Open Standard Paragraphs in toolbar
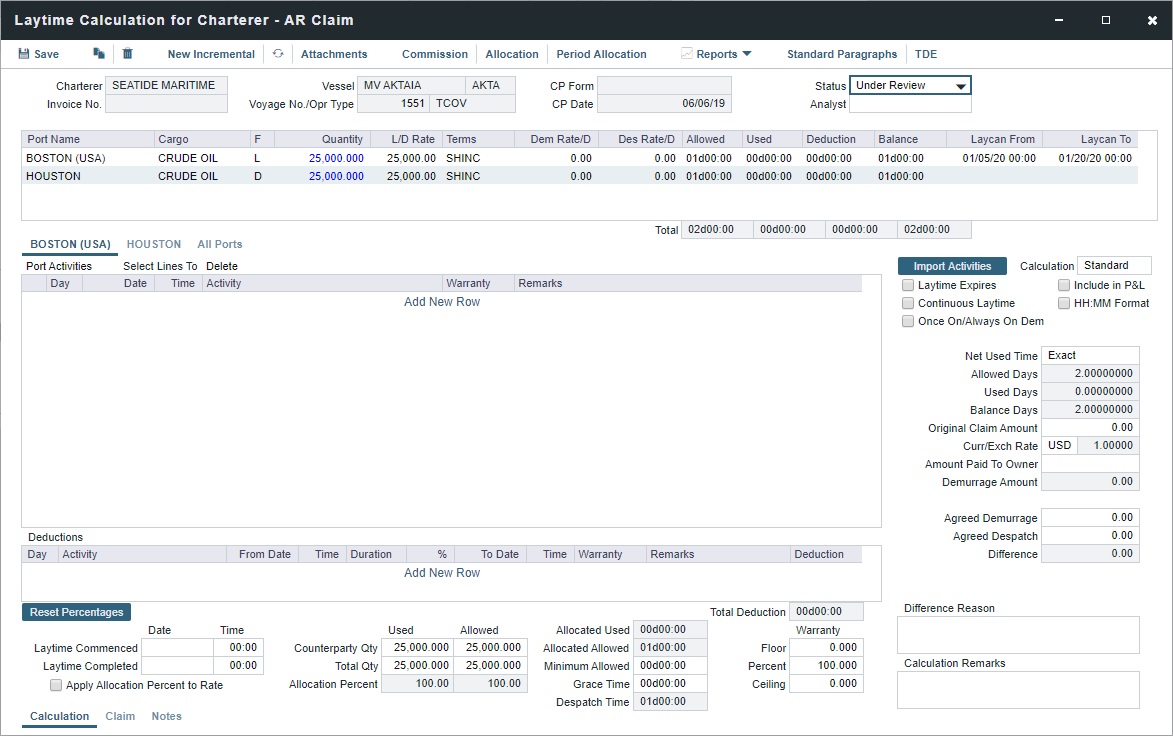Viewport: 1173px width, 736px height. (841, 54)
